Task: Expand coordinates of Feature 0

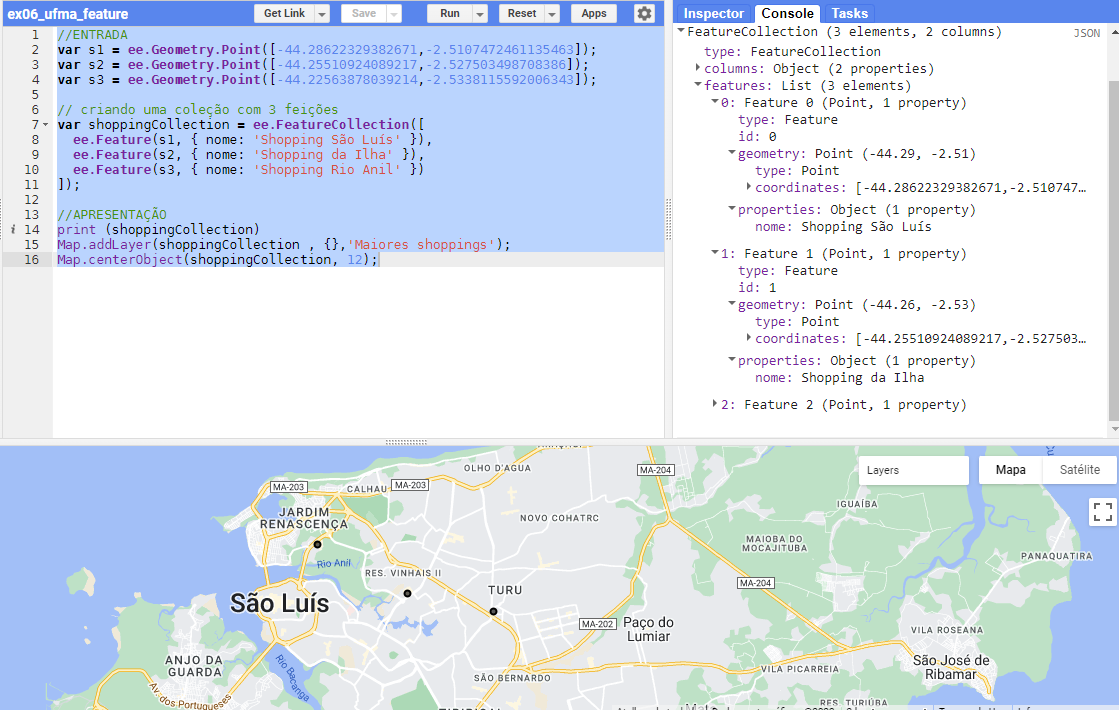Action: pyautogui.click(x=749, y=187)
